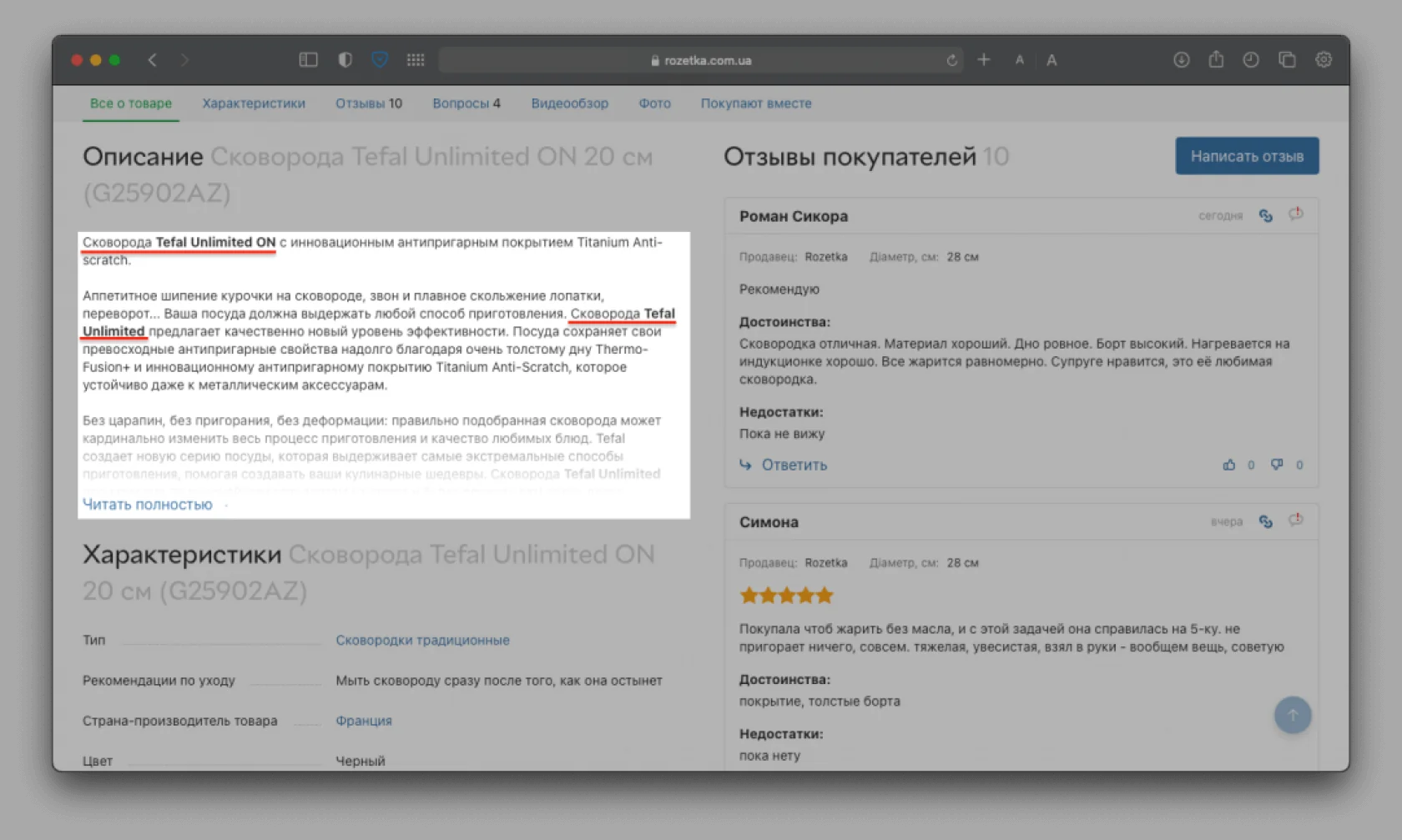
Task: Open the 'Покупают вместе' tab
Action: (x=756, y=103)
